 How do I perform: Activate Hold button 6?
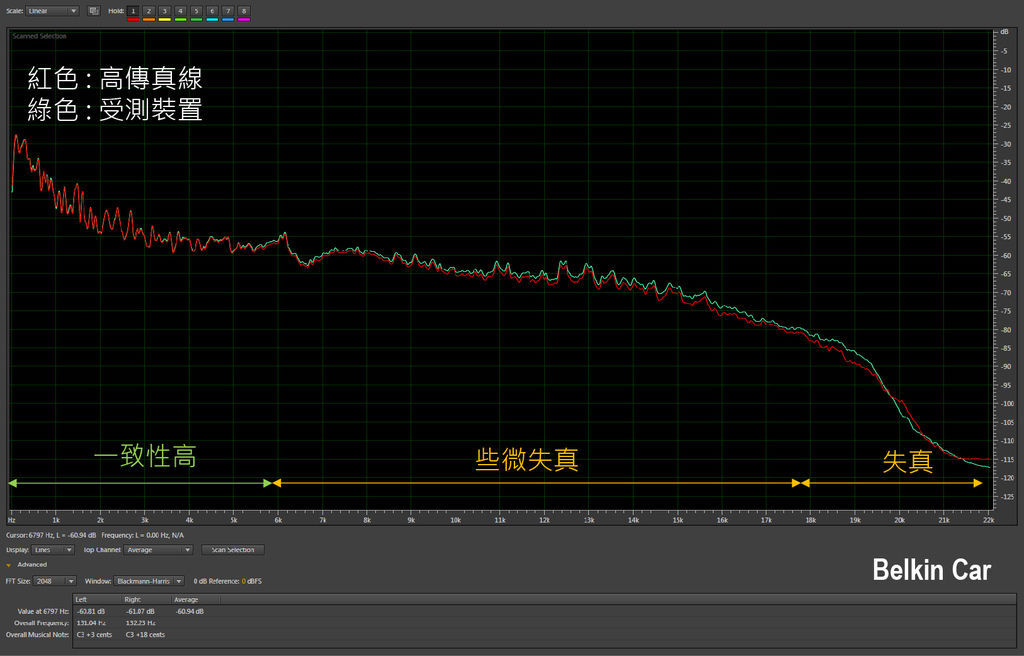point(212,11)
